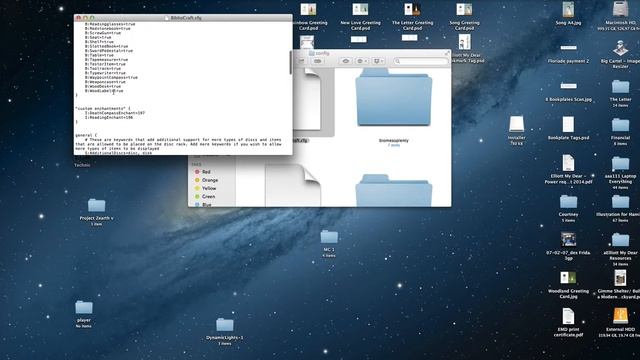Open the New Love Greeting Card.psd file
Screen dimensions: 640x360
(360, 10)
